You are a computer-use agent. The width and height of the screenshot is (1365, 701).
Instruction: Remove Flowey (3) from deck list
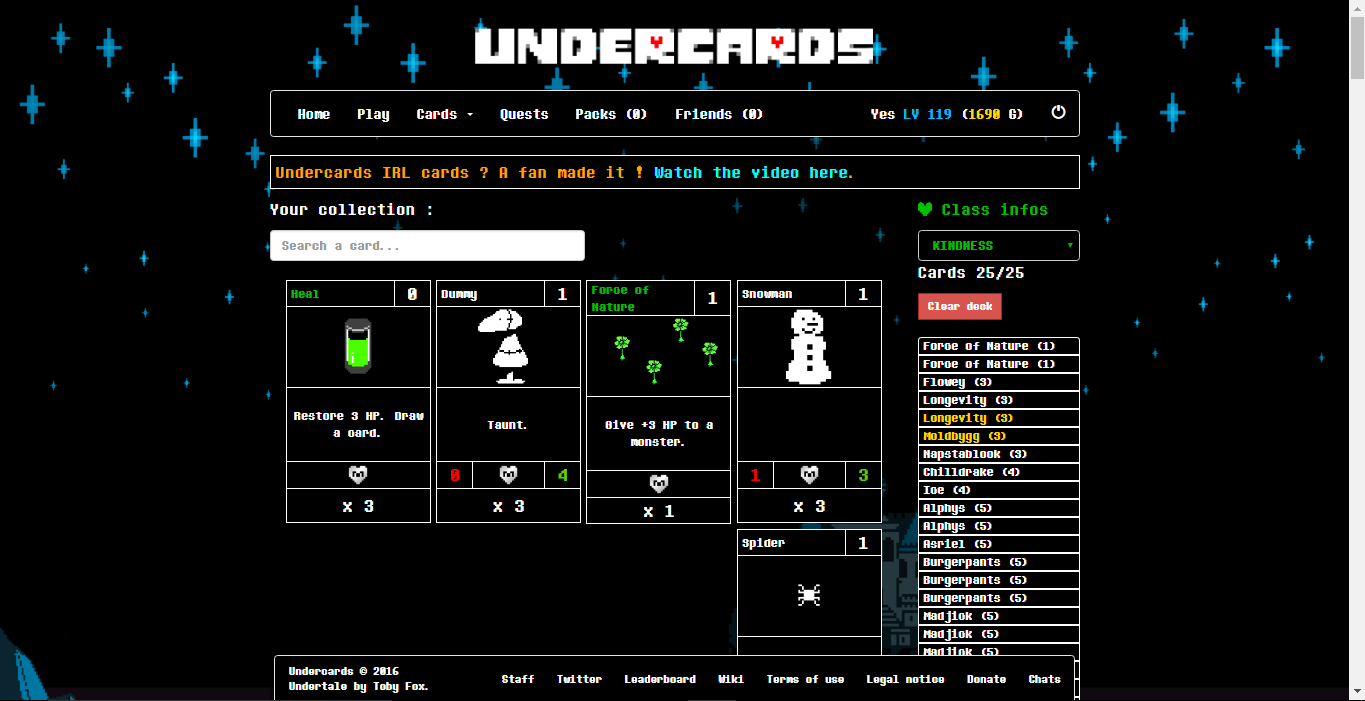tap(999, 382)
